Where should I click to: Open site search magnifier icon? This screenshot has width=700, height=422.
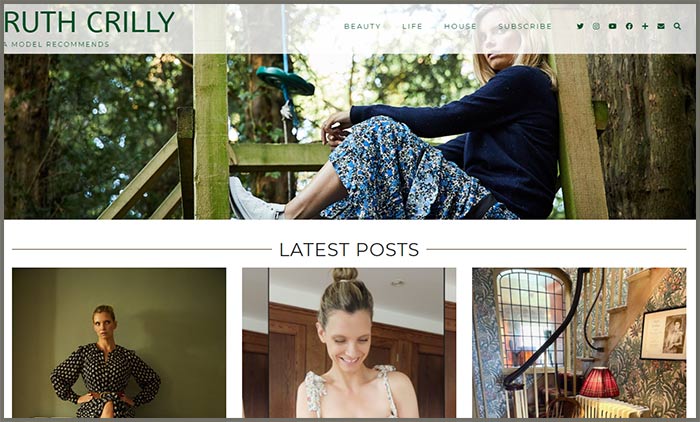pos(677,26)
